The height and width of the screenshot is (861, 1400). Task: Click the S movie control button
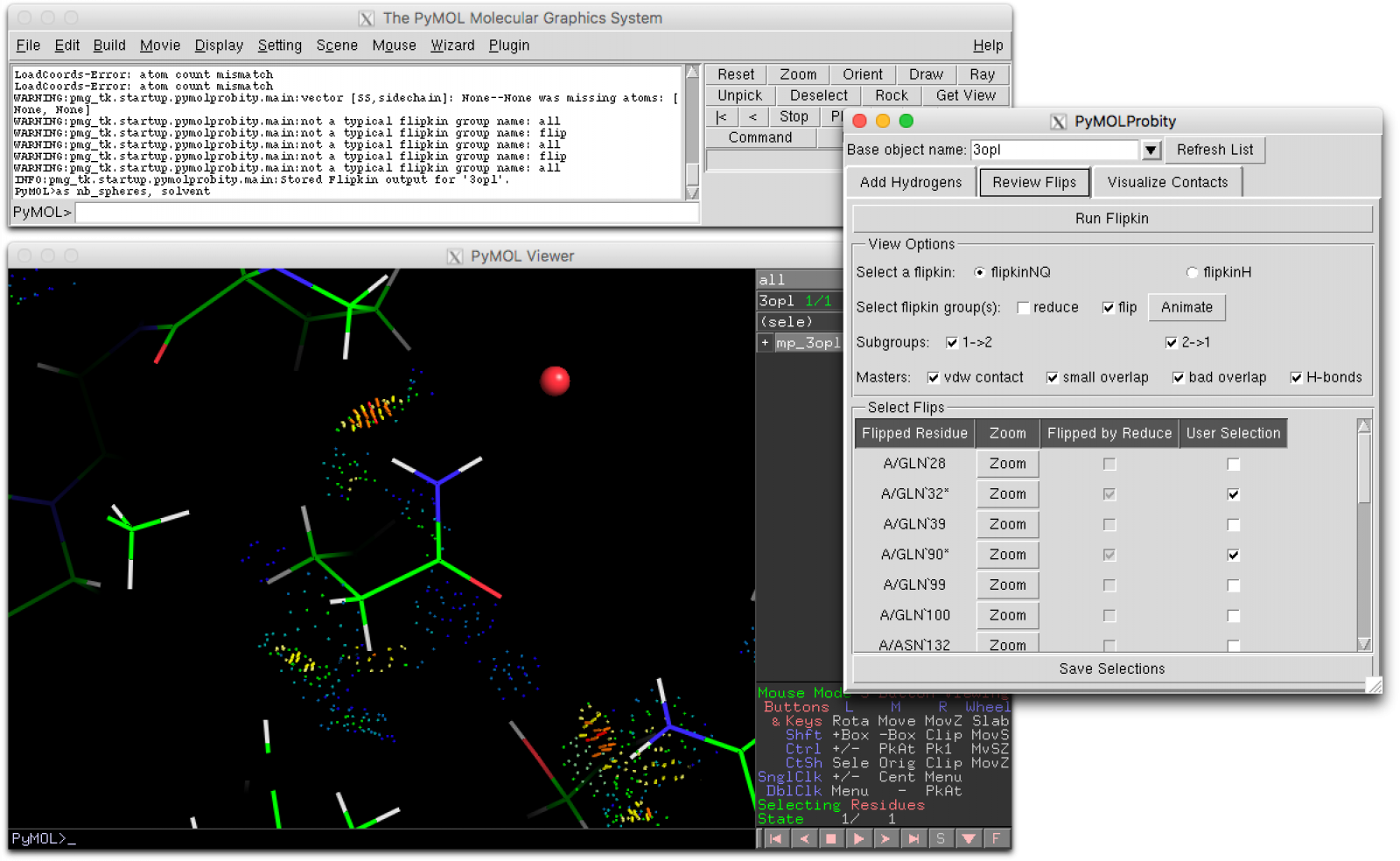tap(941, 838)
